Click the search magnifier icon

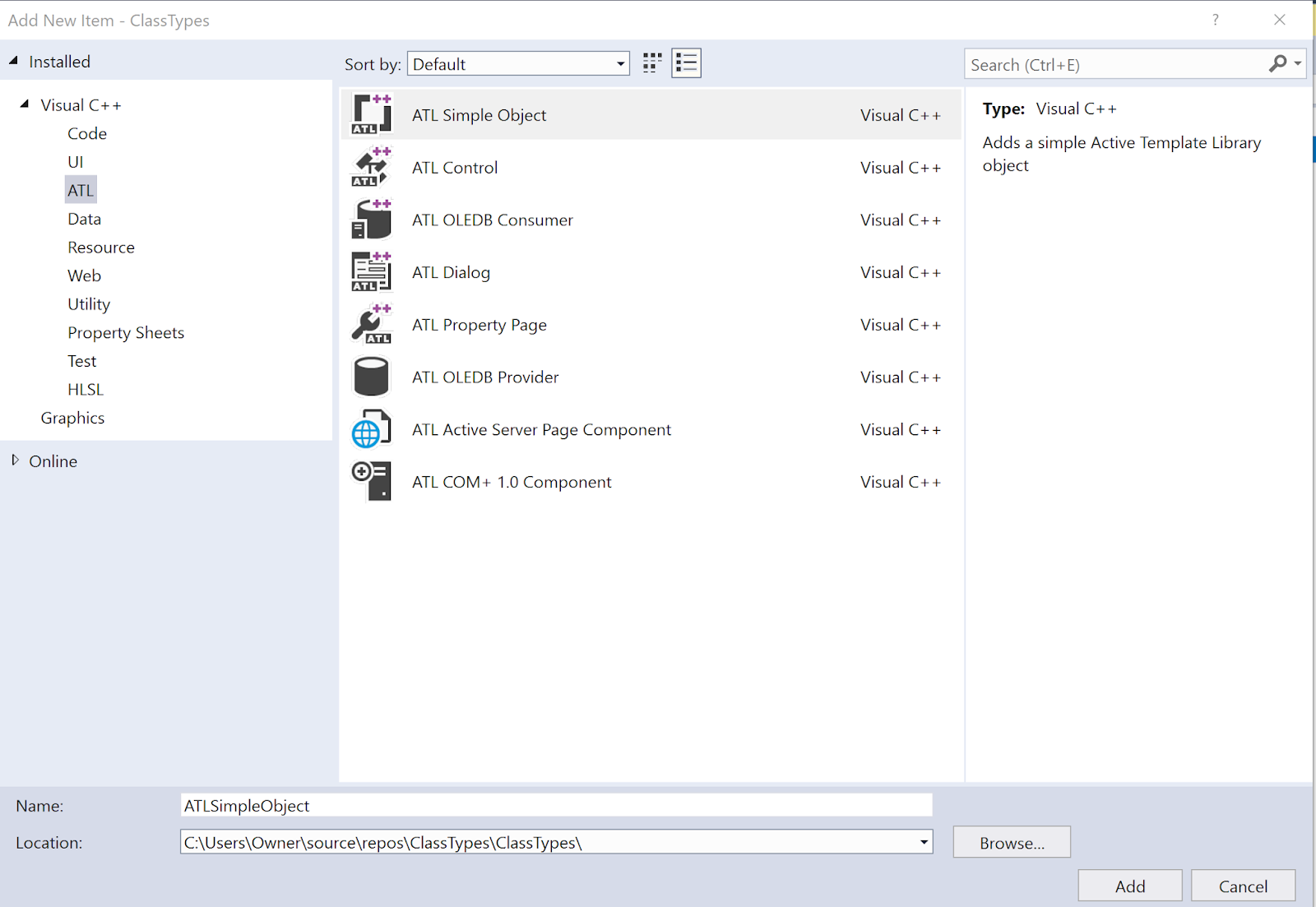(x=1277, y=63)
